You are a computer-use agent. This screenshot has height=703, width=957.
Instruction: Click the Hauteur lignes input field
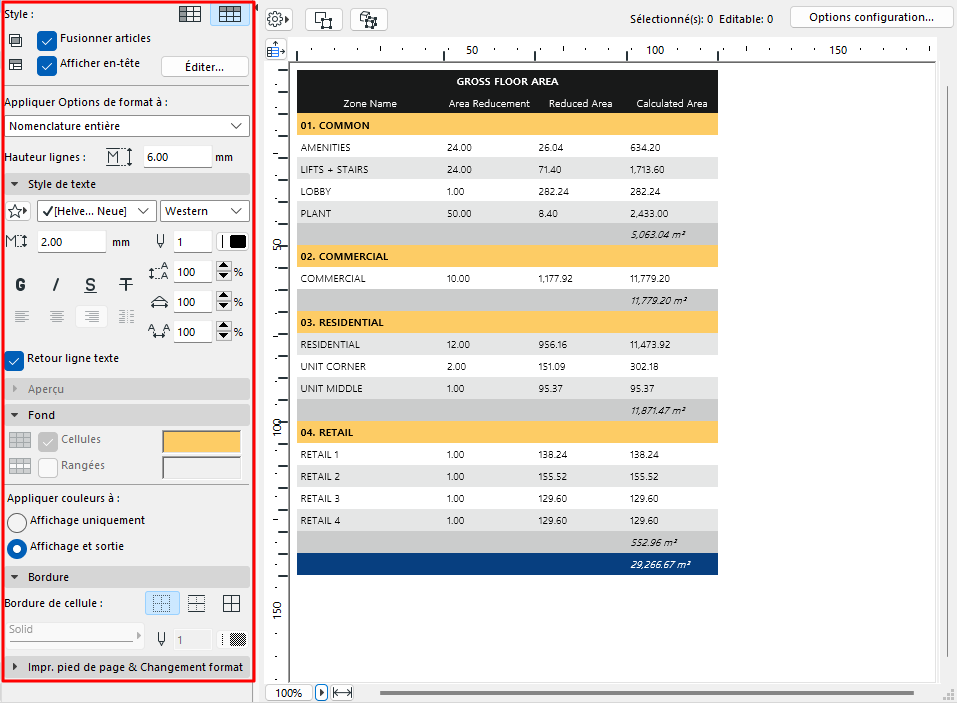coord(177,157)
